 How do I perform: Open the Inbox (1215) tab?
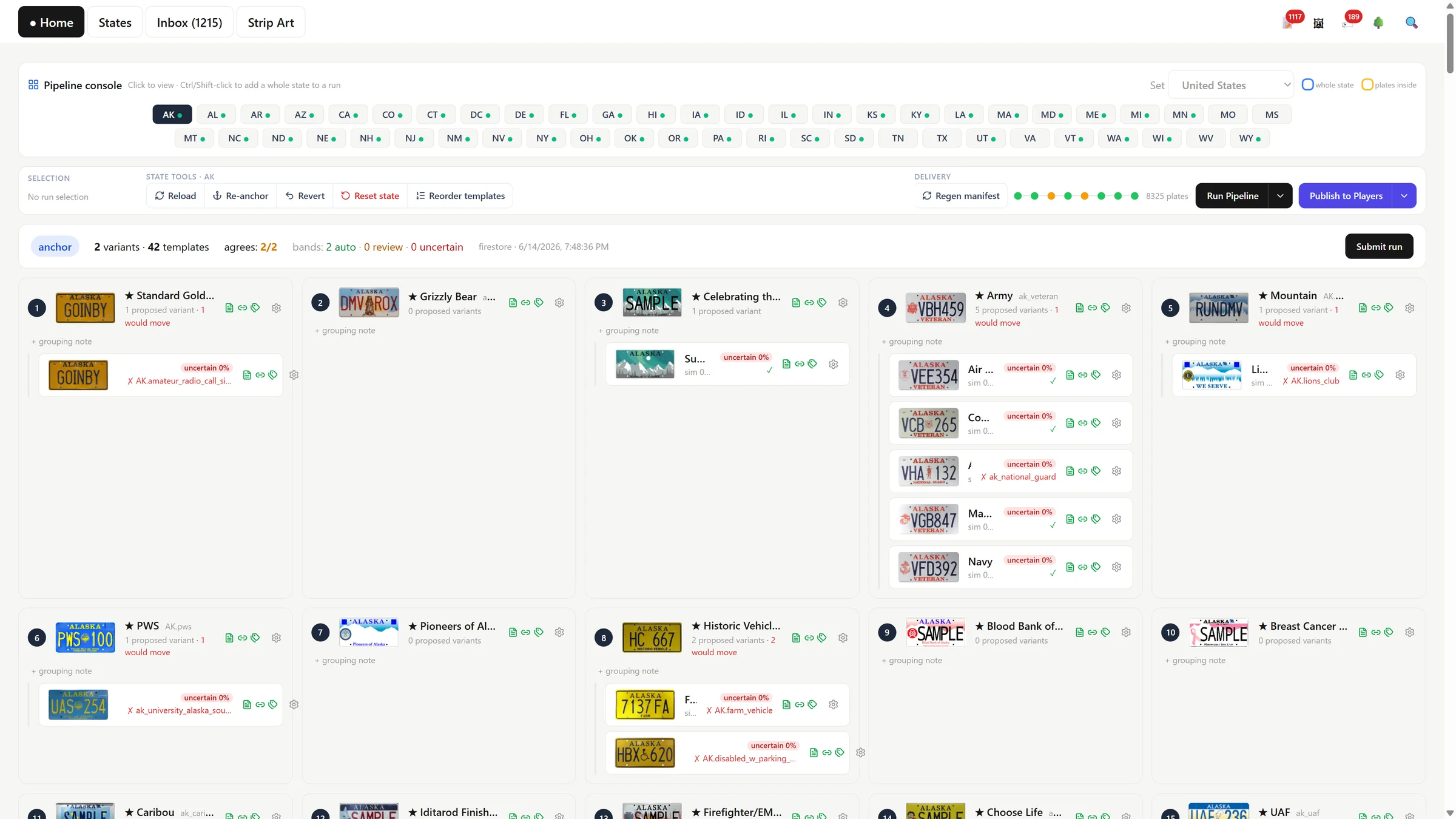[x=189, y=22]
